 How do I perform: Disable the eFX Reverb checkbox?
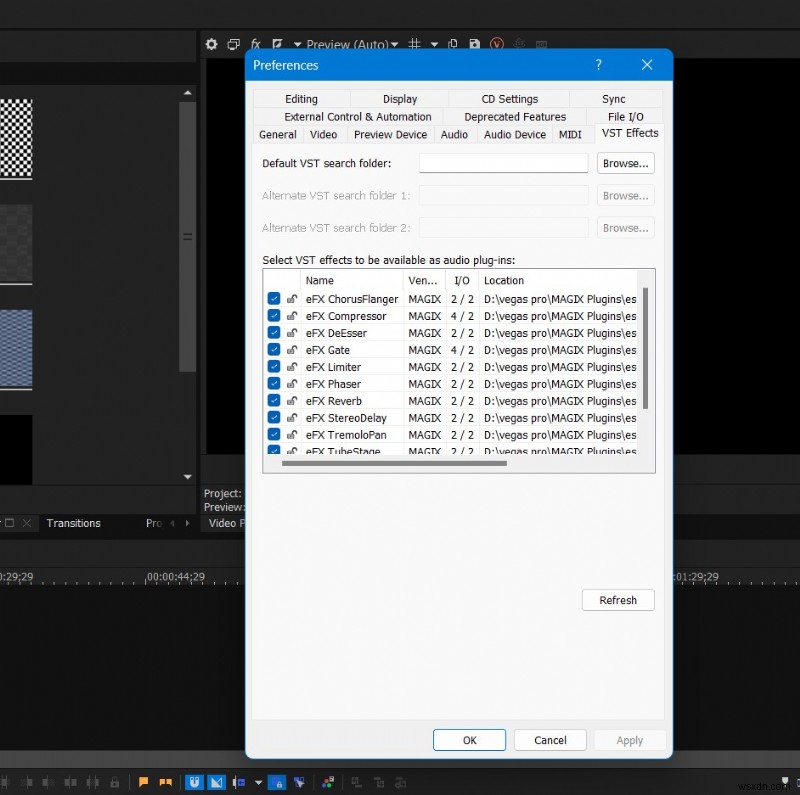[x=274, y=400]
